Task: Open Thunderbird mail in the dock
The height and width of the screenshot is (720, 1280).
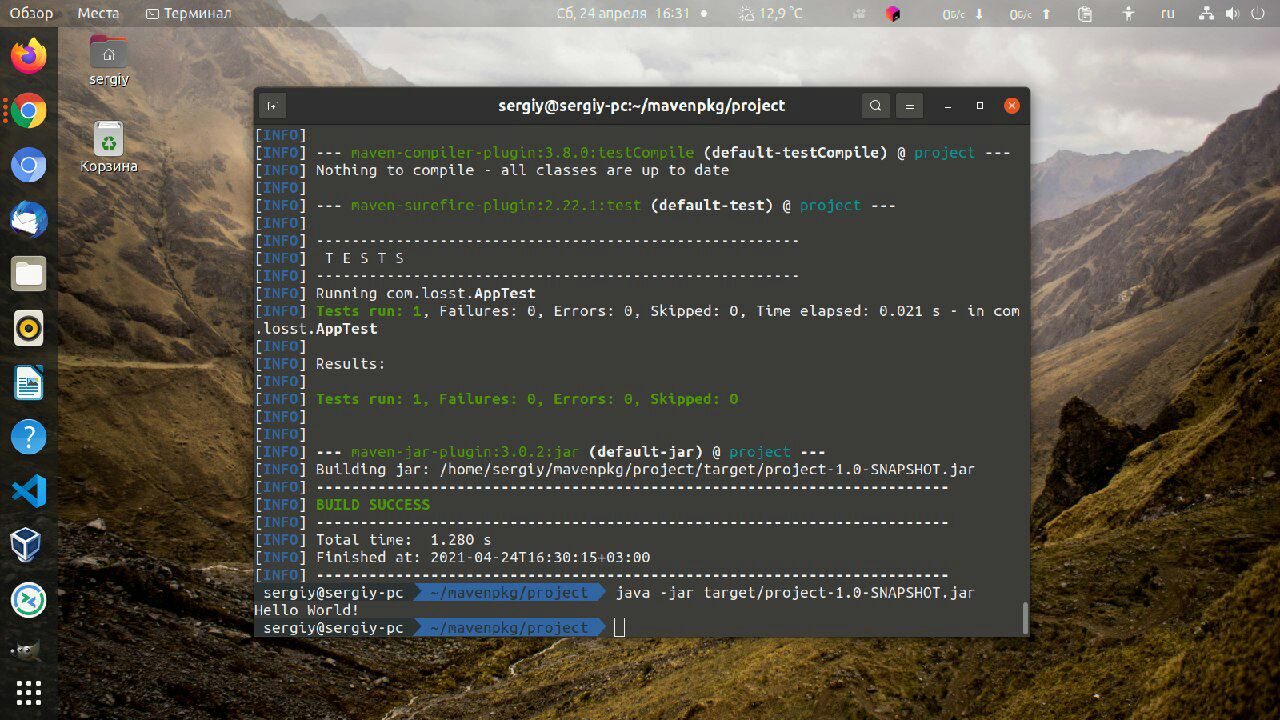Action: pyautogui.click(x=29, y=219)
